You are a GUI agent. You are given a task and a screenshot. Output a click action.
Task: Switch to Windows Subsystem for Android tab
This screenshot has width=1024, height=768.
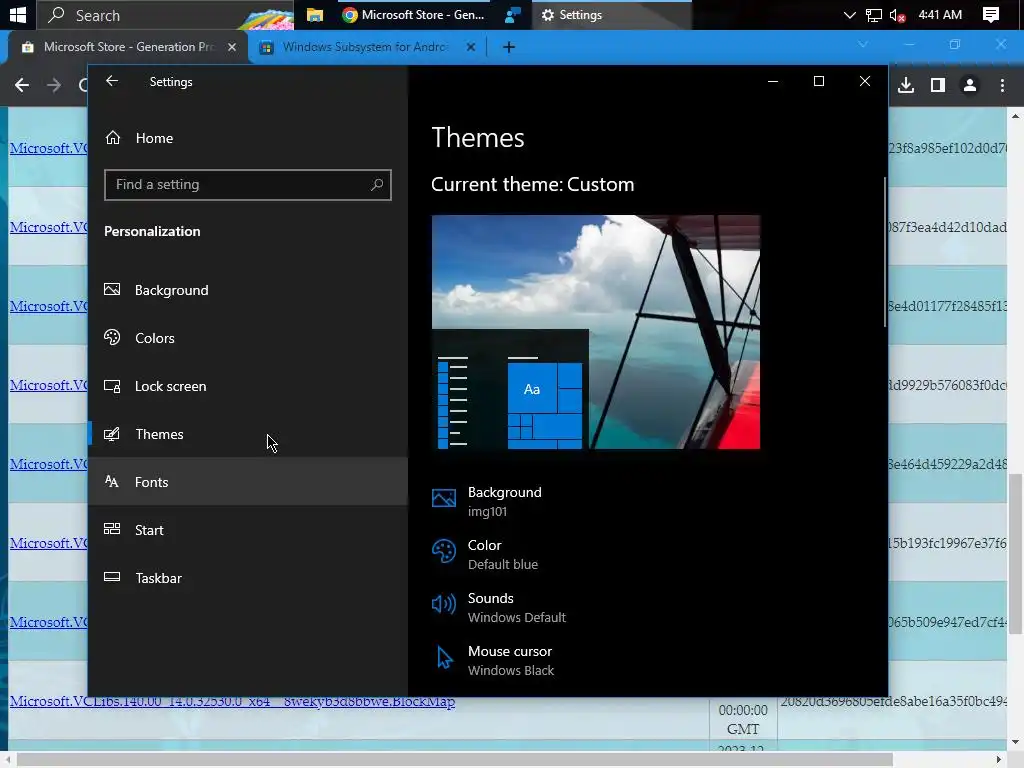364,47
